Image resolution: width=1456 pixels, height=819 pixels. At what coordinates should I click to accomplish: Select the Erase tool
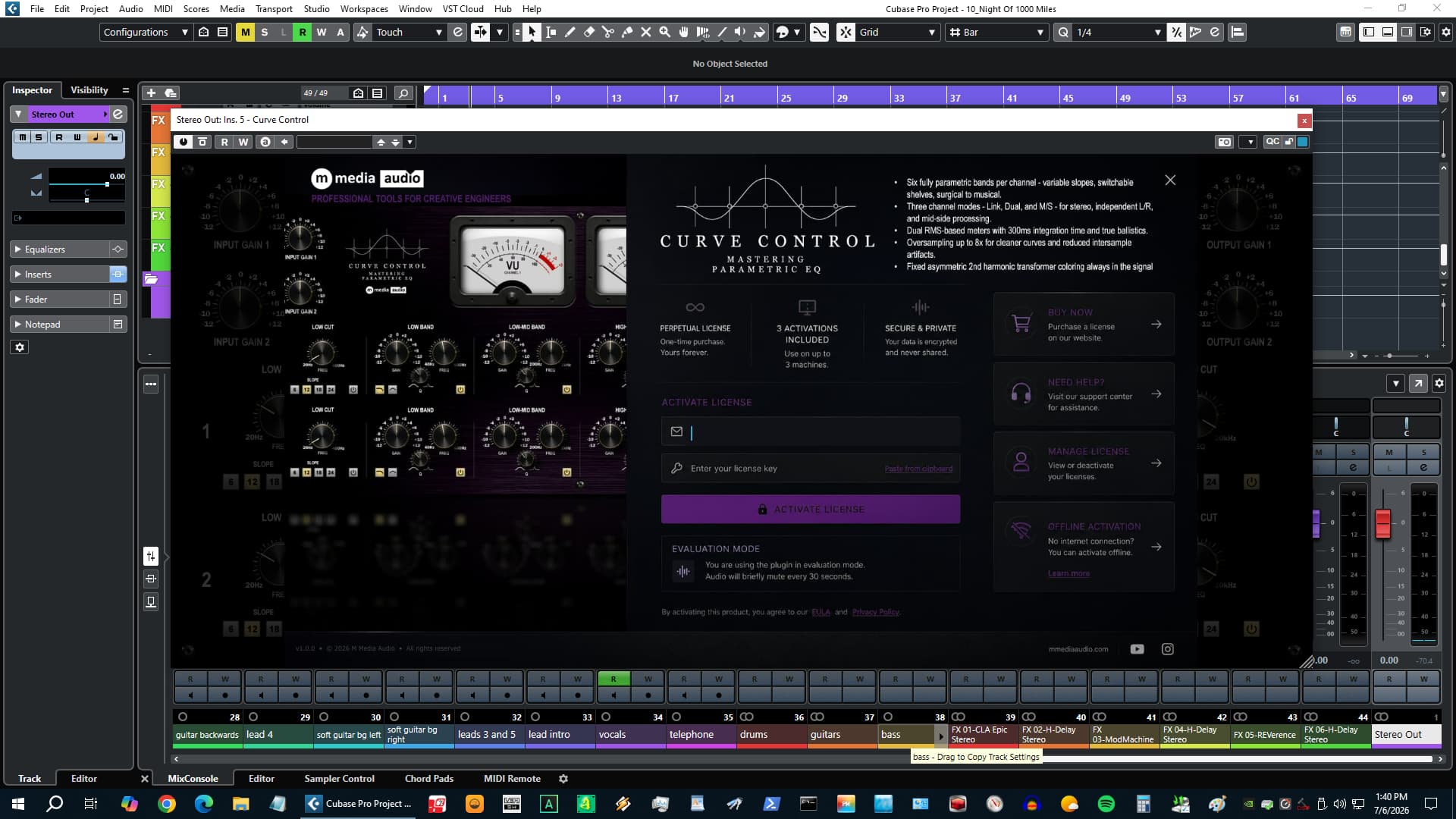tap(589, 32)
